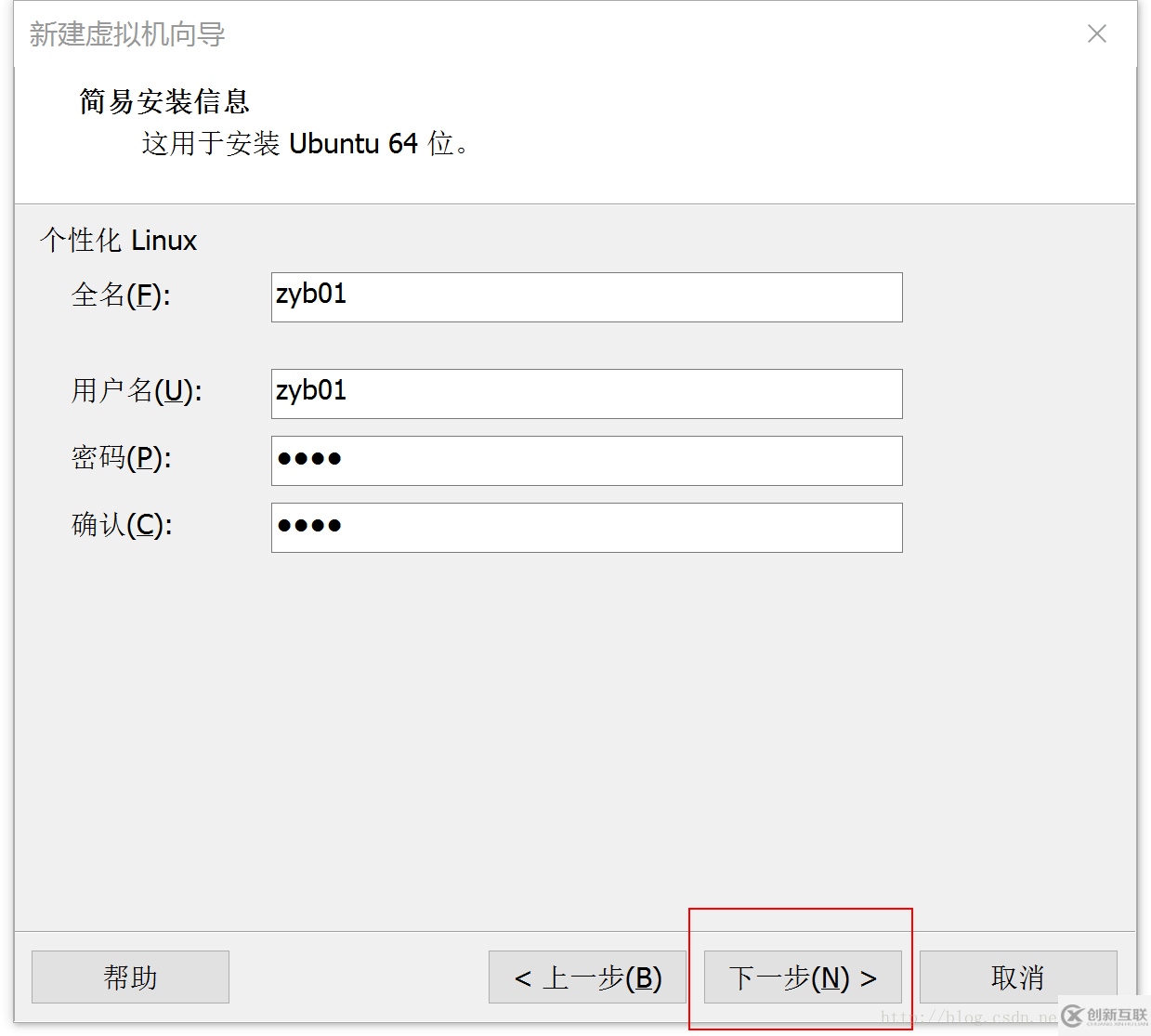This screenshot has height=1036, width=1151.
Task: Place cursor in the 密码(P) password field
Action: click(585, 460)
